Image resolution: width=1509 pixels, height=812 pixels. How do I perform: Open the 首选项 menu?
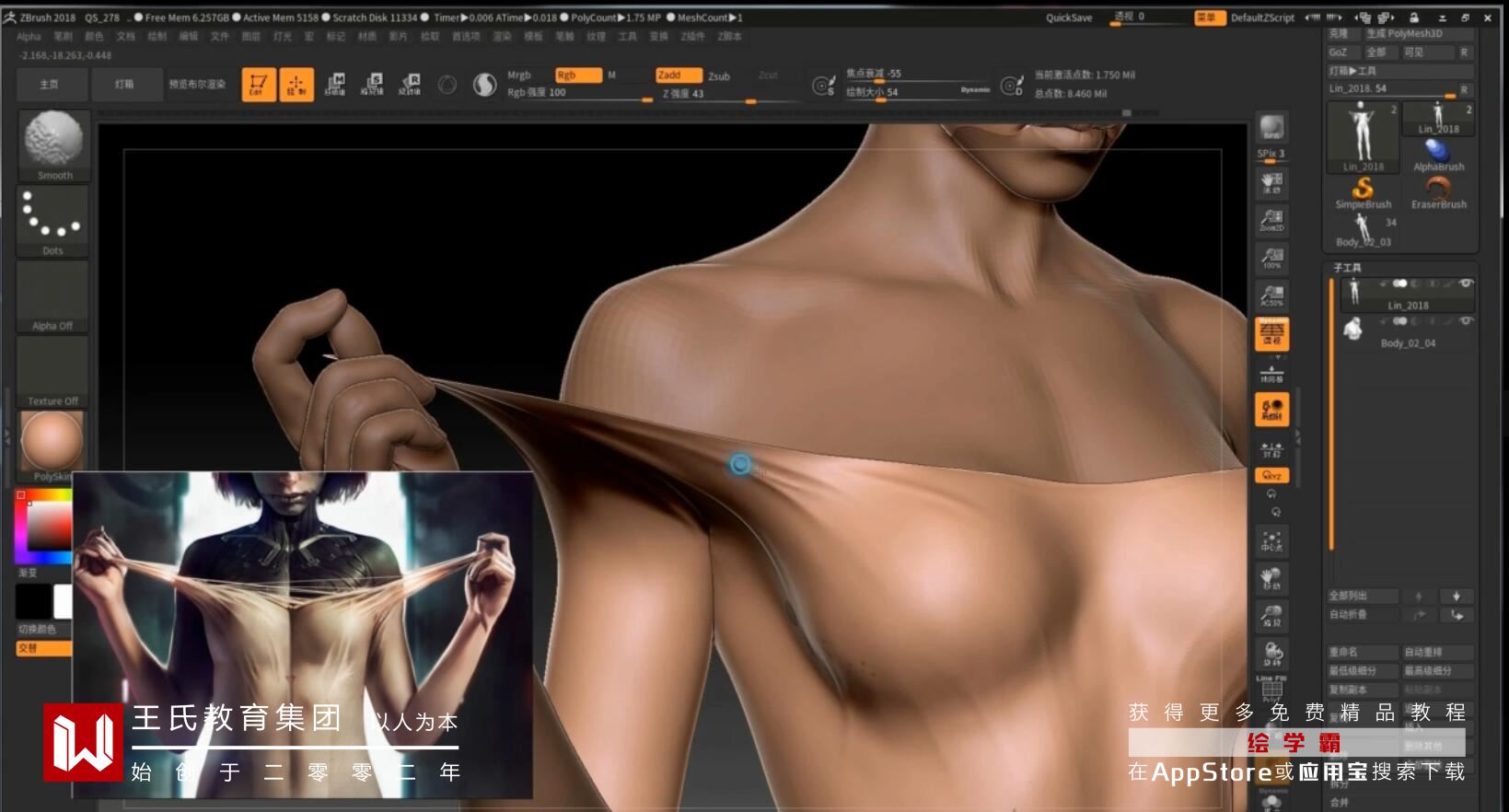pos(466,37)
